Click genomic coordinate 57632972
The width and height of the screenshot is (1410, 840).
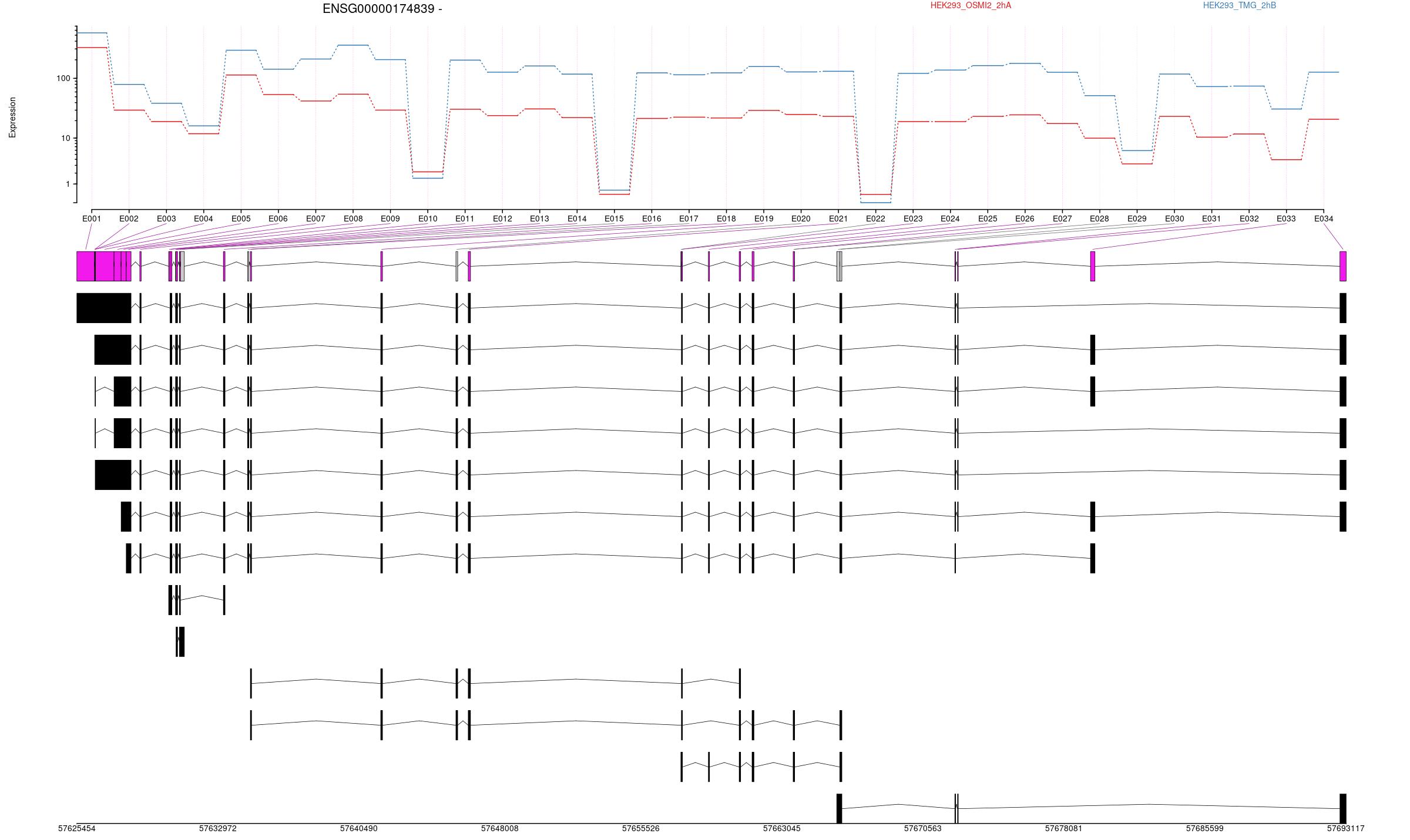pyautogui.click(x=217, y=828)
